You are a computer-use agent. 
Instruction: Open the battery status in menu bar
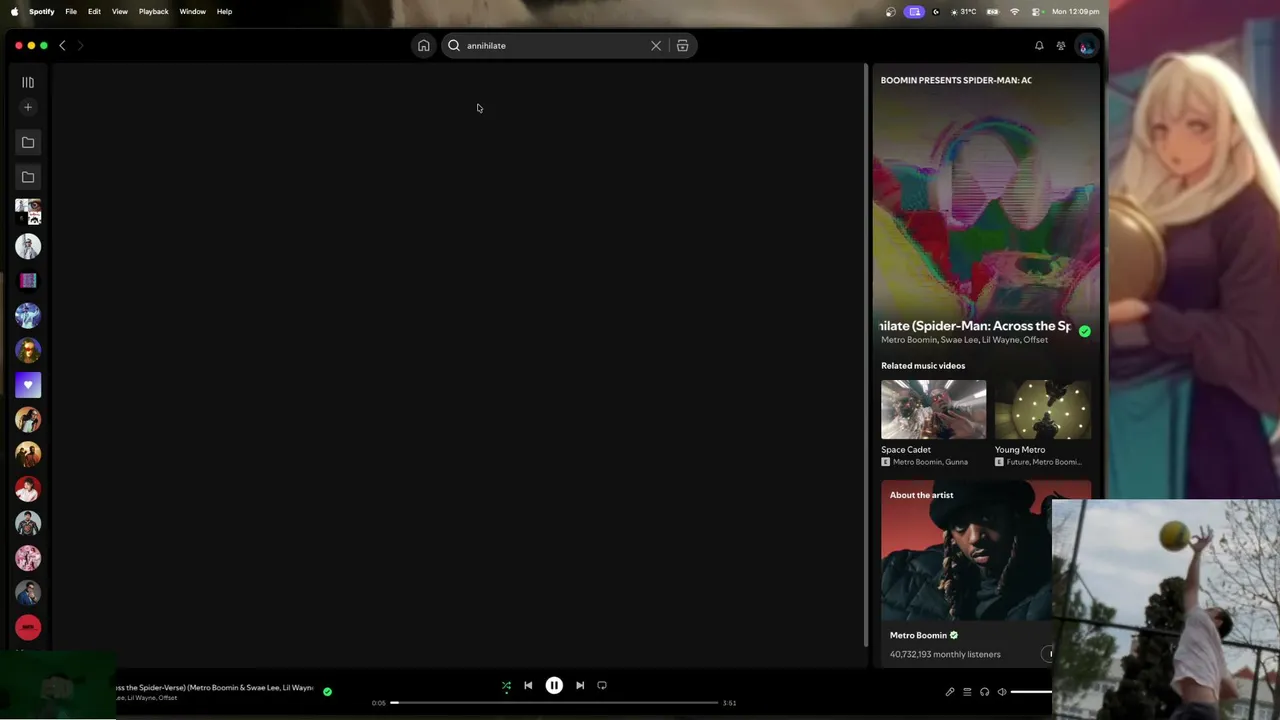[992, 11]
